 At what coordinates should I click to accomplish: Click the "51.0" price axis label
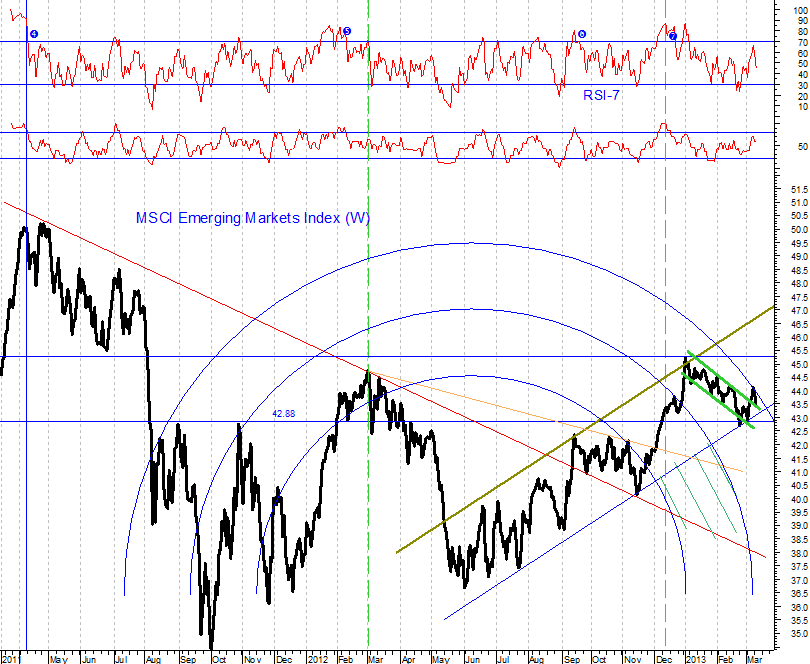pos(799,203)
